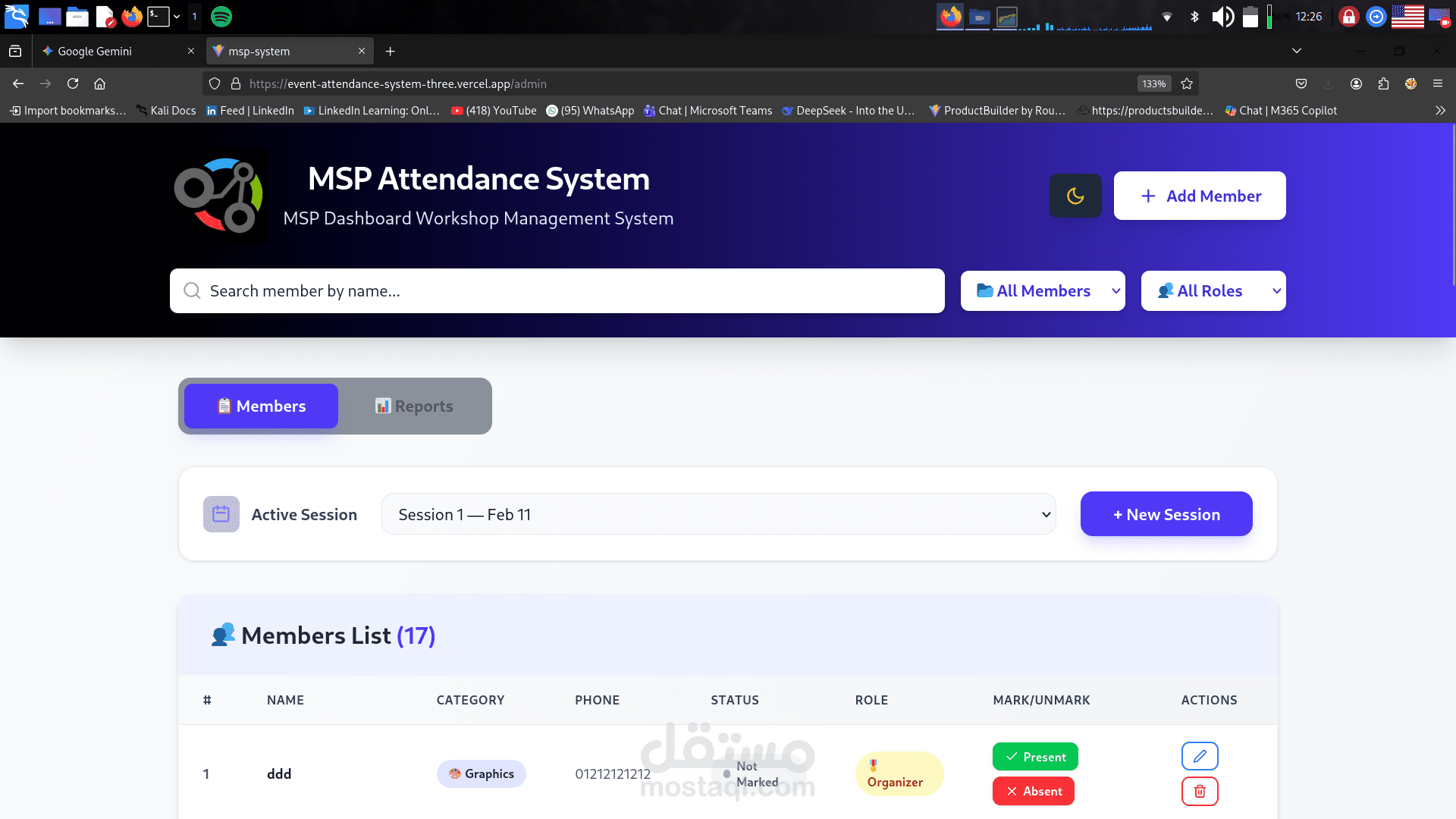Create a session with New Session button
1456x819 pixels.
pyautogui.click(x=1166, y=513)
